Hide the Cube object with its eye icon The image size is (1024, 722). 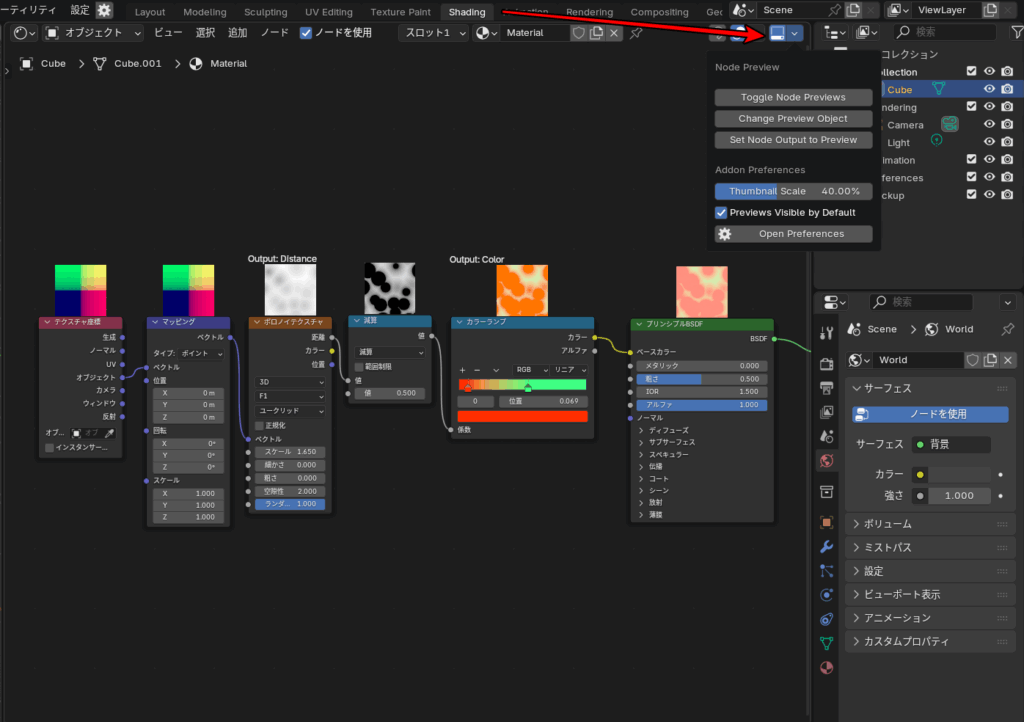989,89
